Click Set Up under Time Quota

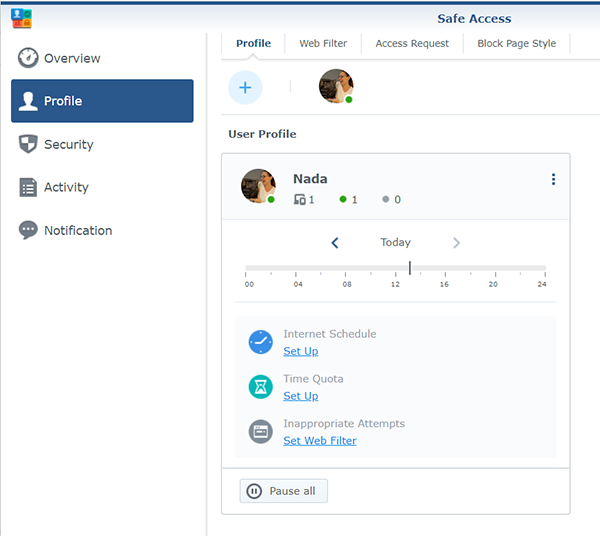pos(300,396)
